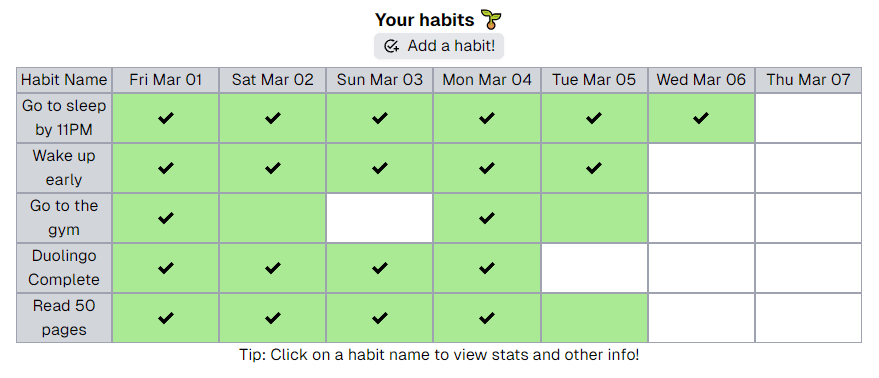Image resolution: width=879 pixels, height=378 pixels.
Task: View stats for Go to the gym habit
Action: (x=64, y=218)
